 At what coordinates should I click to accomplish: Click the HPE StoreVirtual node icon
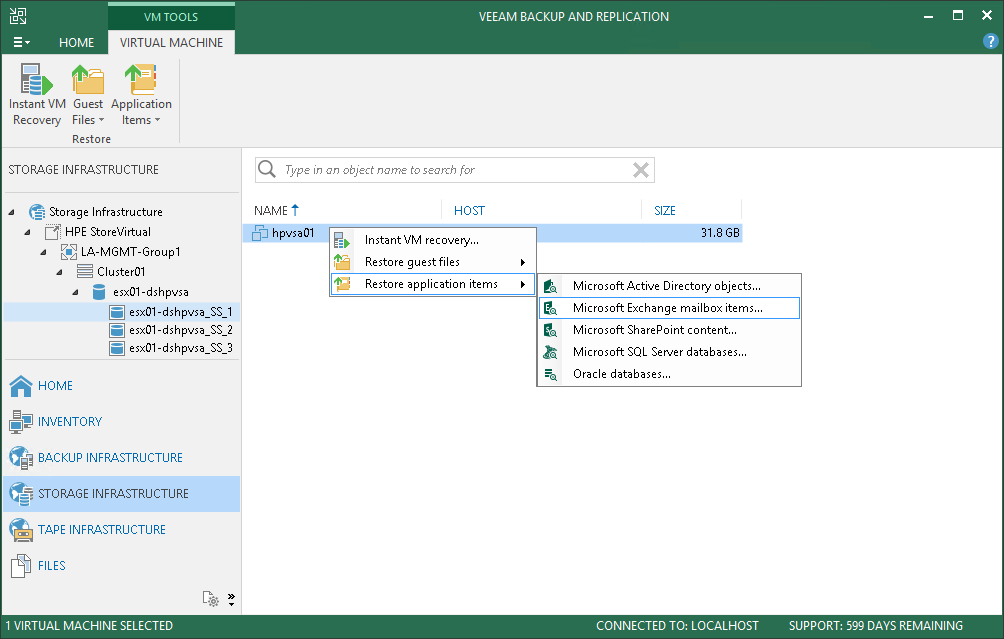point(53,232)
